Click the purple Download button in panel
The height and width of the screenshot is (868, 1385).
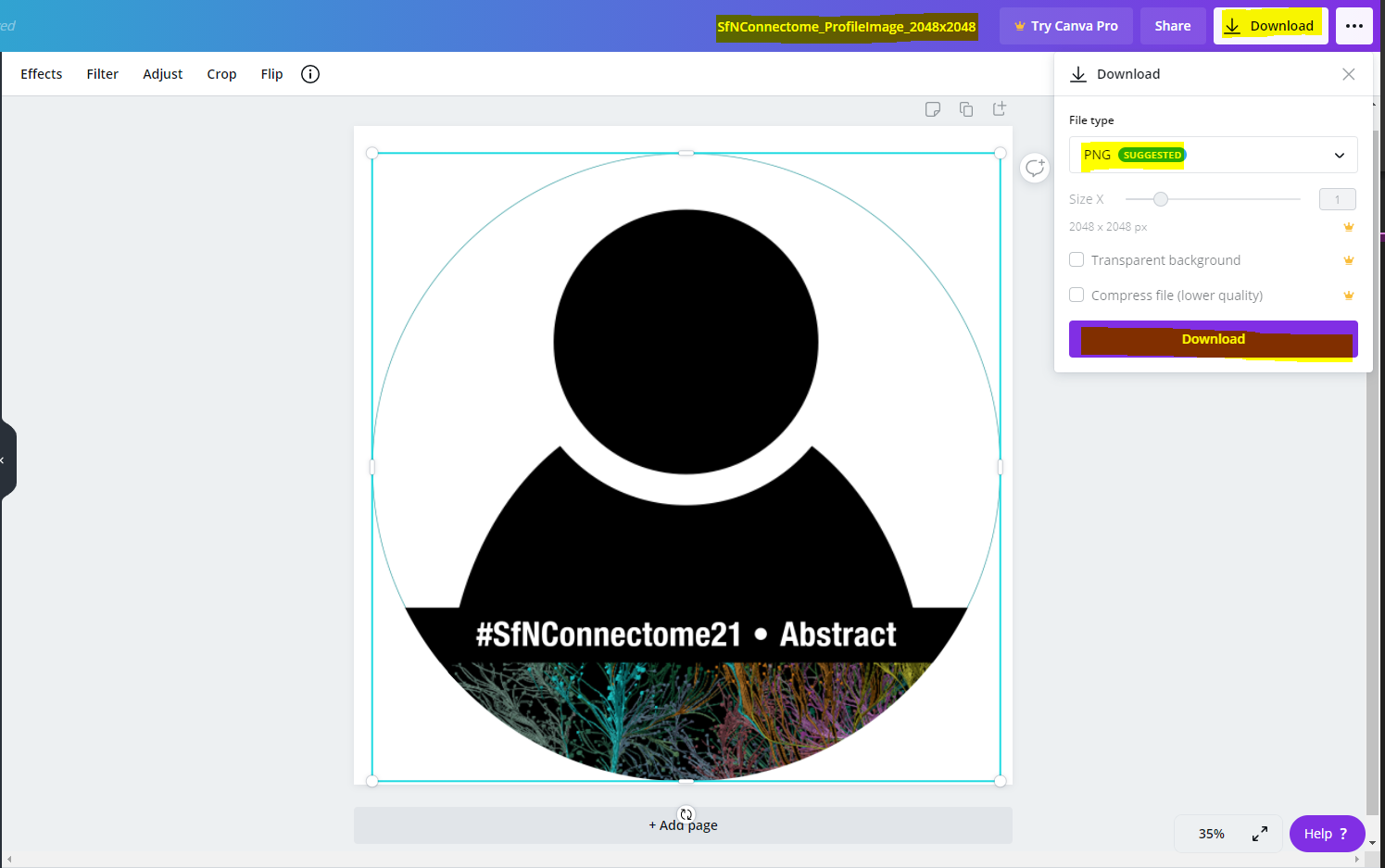(x=1214, y=339)
